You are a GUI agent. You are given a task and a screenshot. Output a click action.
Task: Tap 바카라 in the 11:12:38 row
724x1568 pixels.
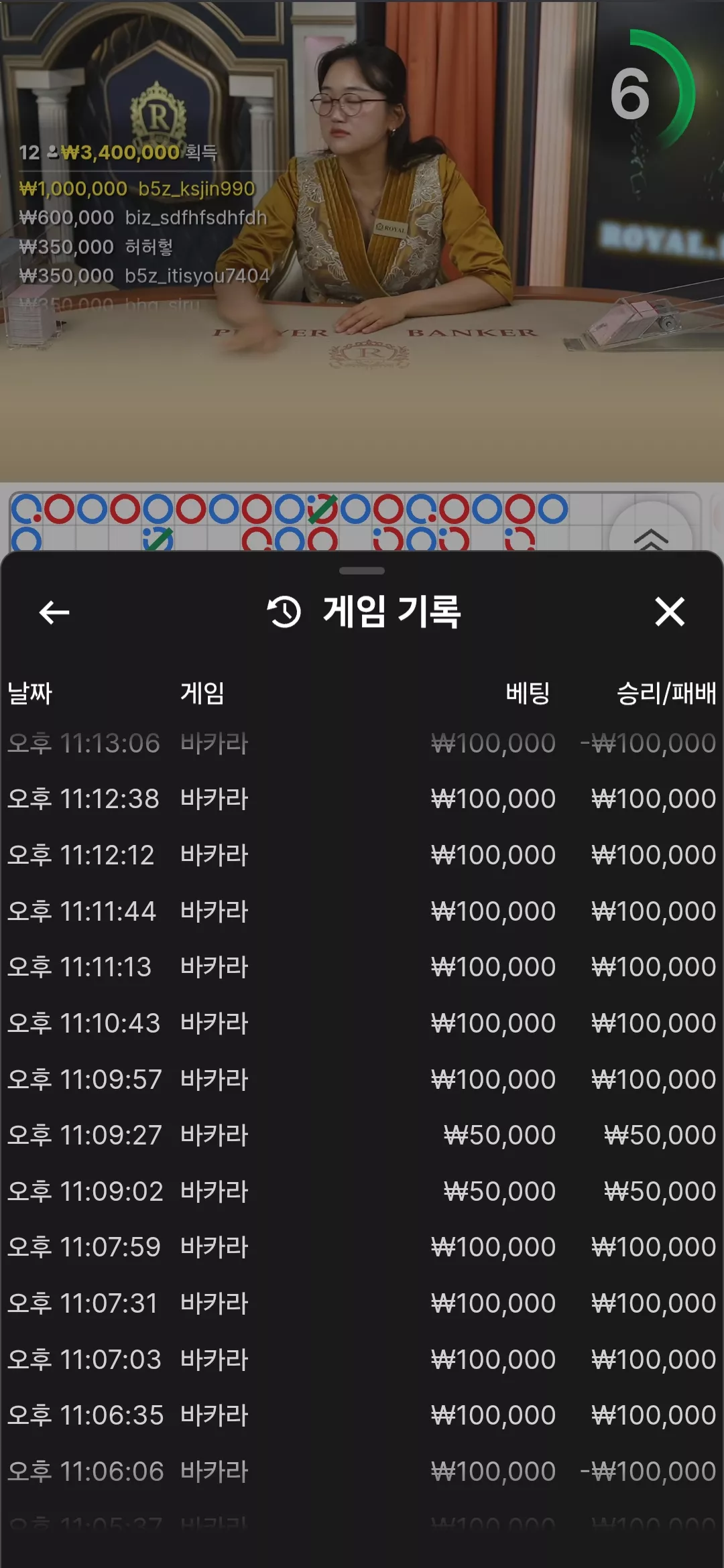click(x=215, y=799)
